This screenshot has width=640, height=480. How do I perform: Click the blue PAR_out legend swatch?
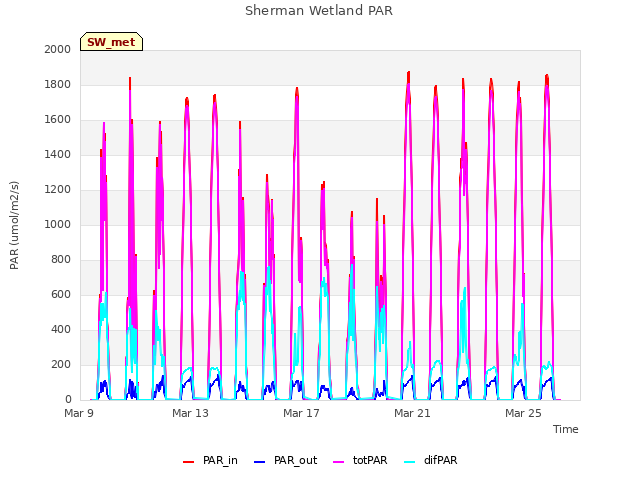260,462
